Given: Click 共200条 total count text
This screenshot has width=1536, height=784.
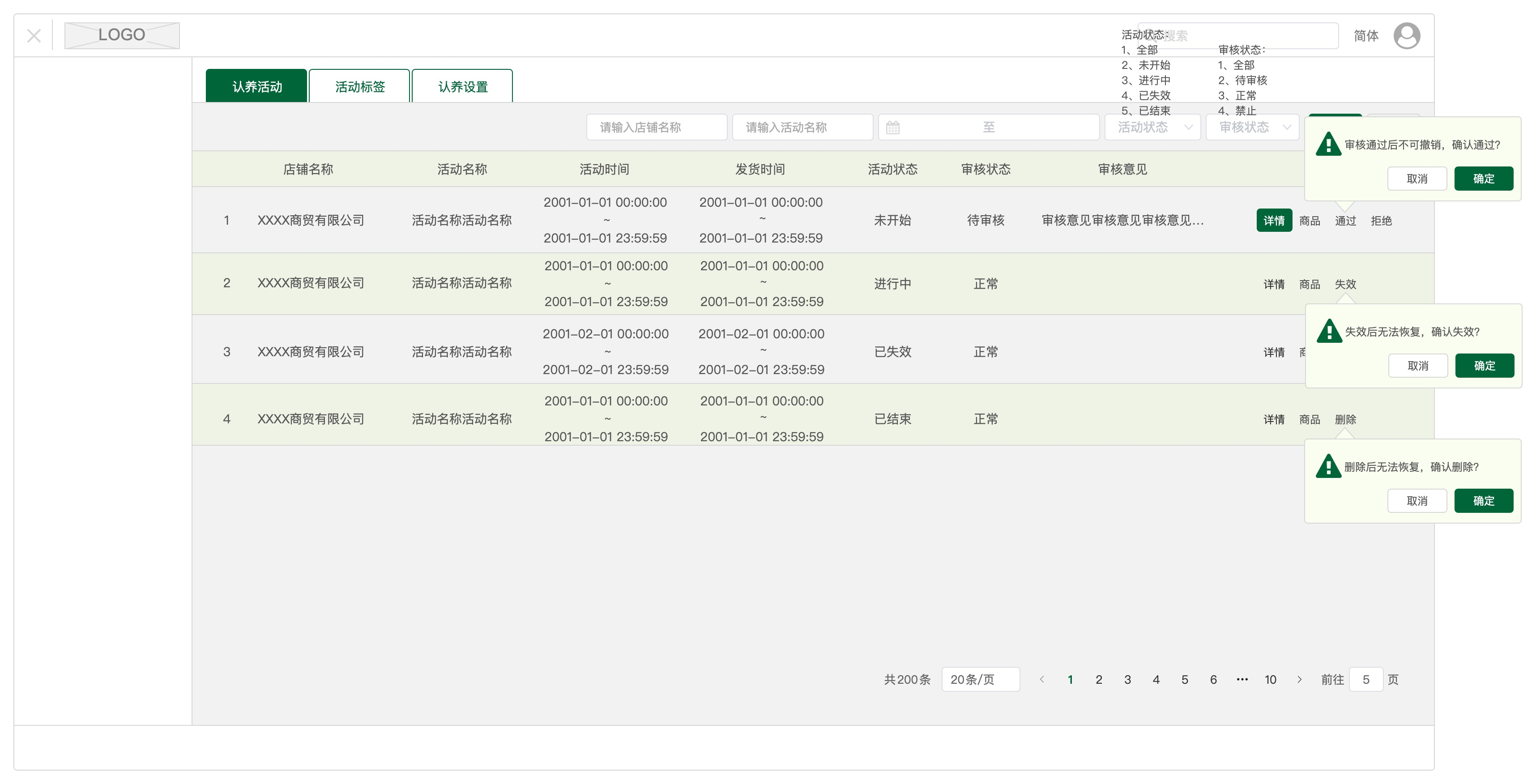Looking at the screenshot, I should 907,680.
